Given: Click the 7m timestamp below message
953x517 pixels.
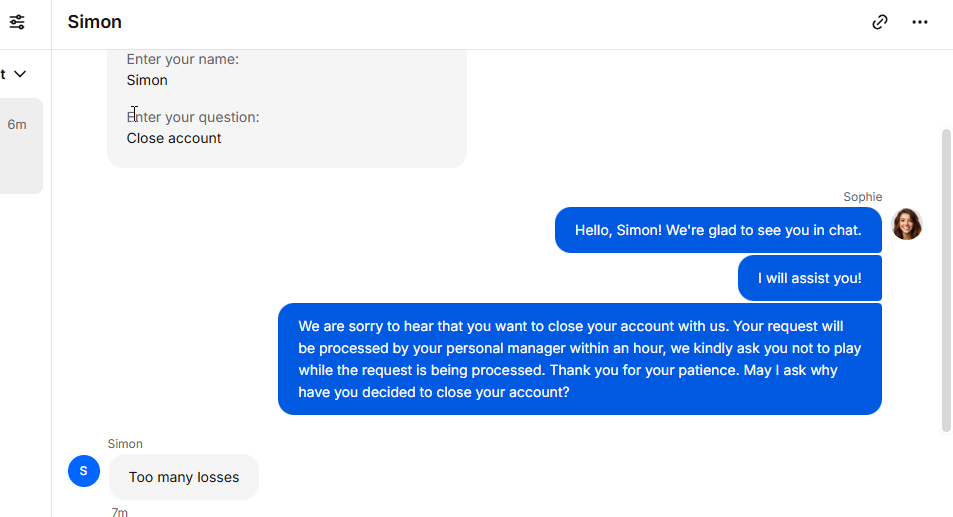Looking at the screenshot, I should 120,512.
